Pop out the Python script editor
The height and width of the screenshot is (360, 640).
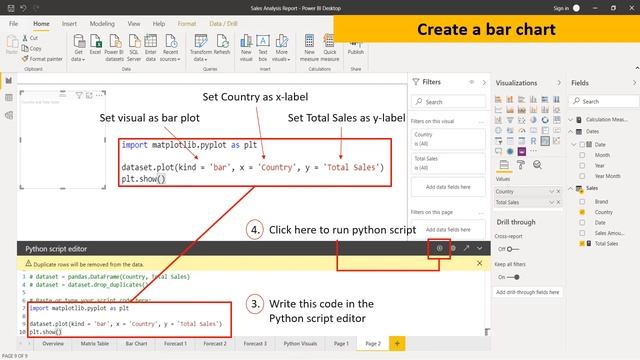click(466, 248)
